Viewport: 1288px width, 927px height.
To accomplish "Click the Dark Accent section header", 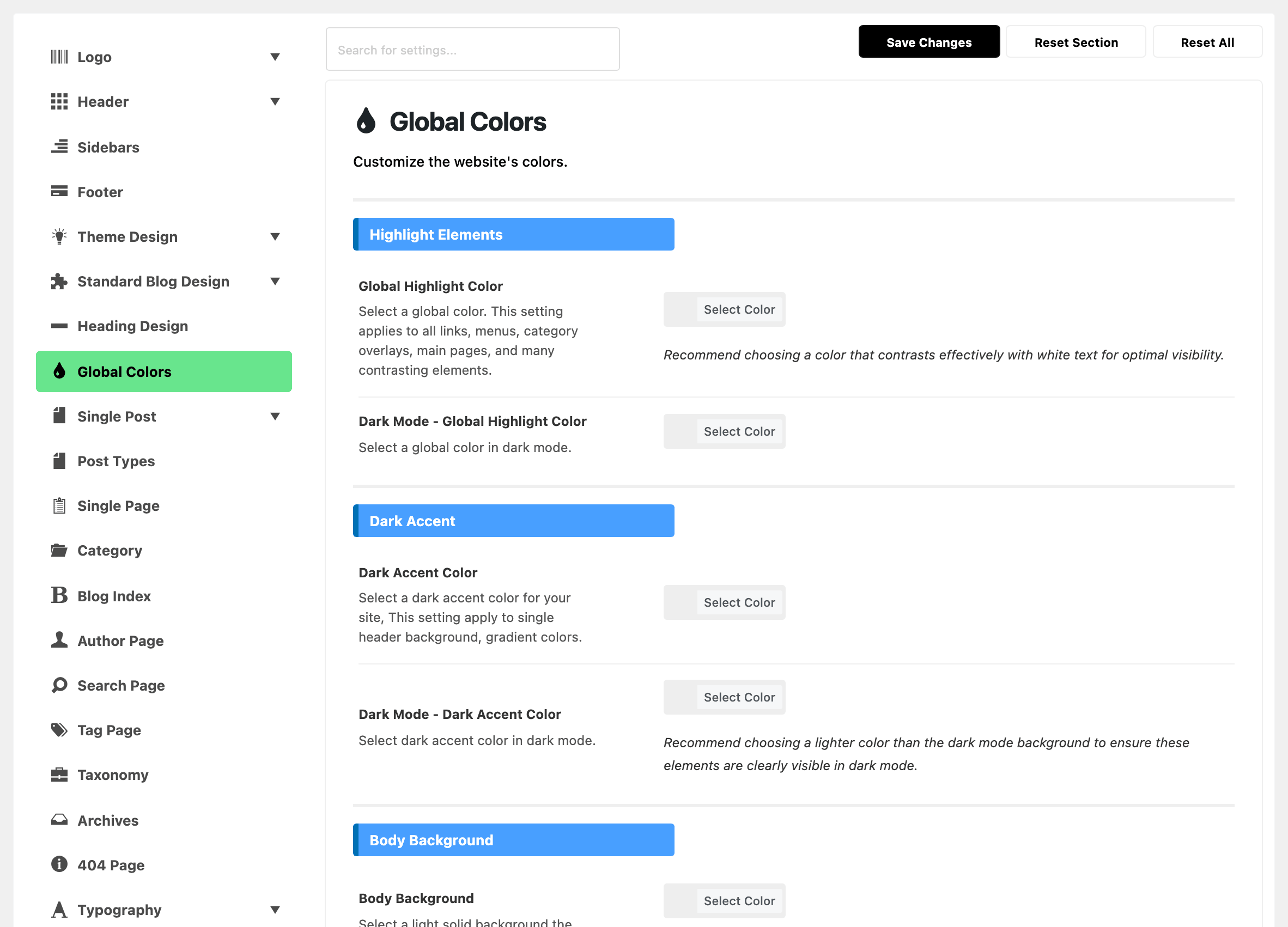I will (x=513, y=521).
